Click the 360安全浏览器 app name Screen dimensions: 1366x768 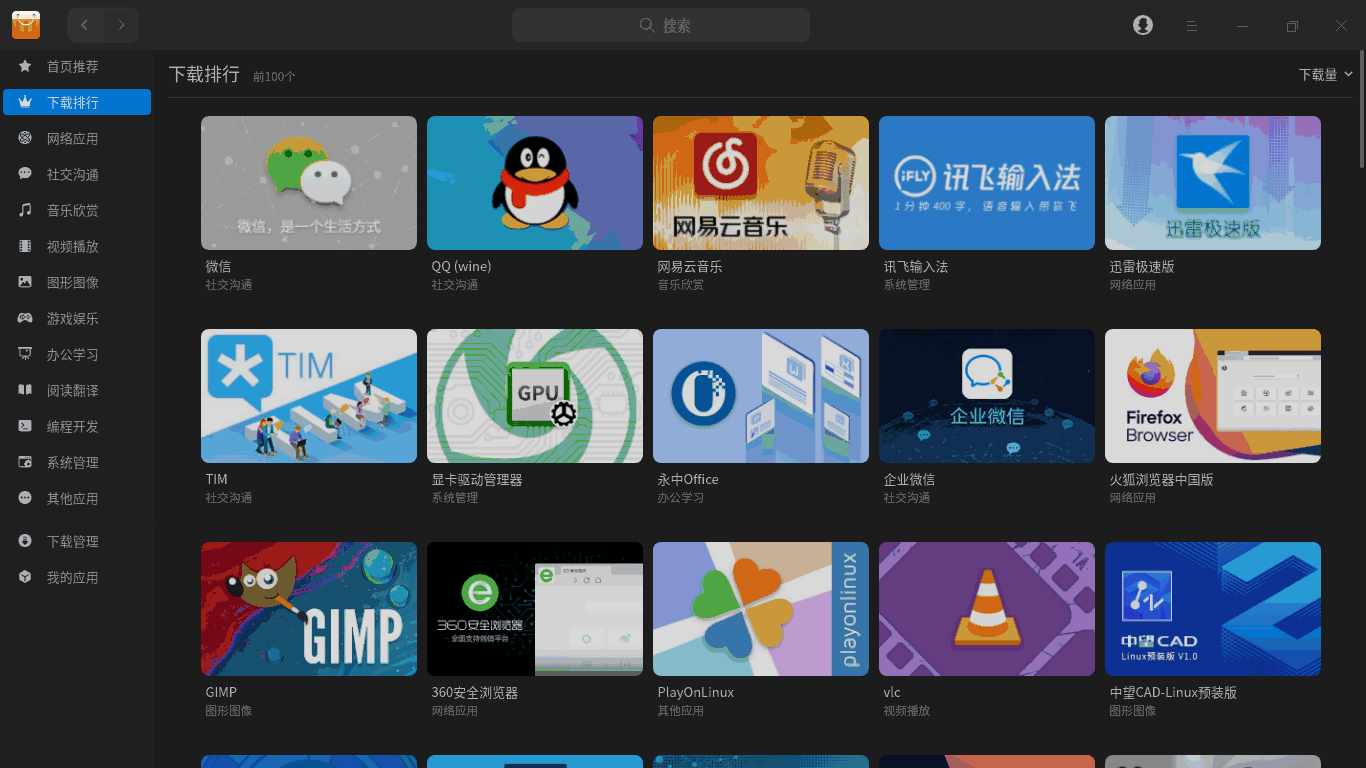pyautogui.click(x=474, y=693)
